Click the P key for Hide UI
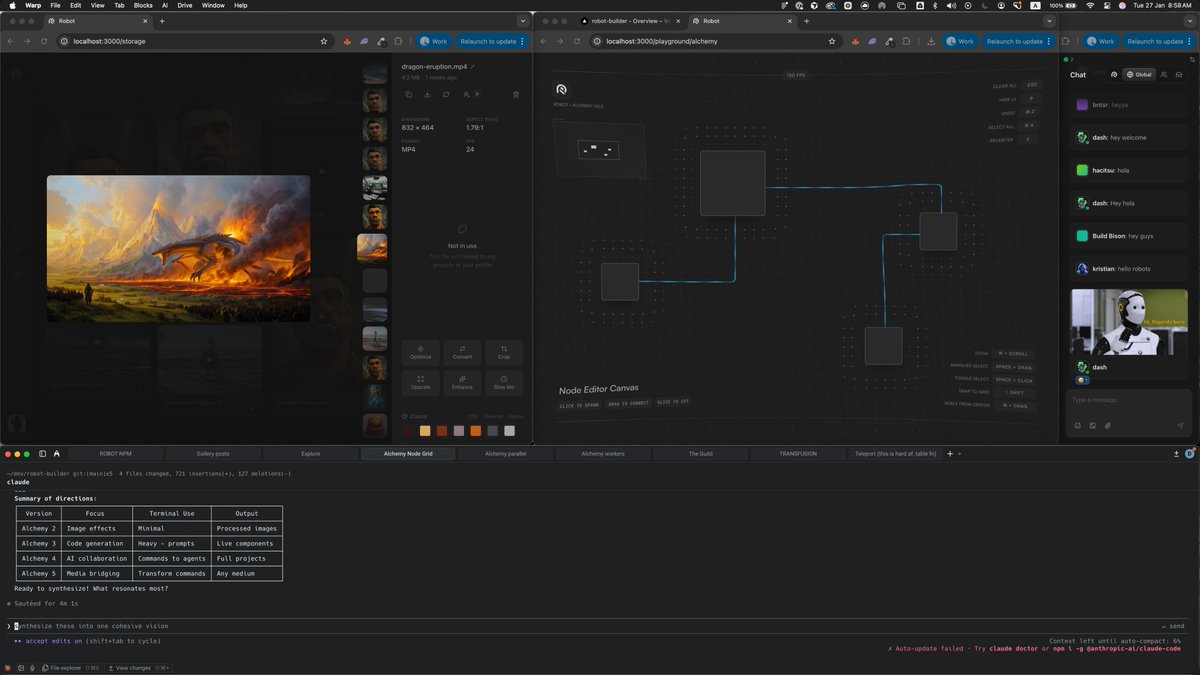The width and height of the screenshot is (1200, 675). pyautogui.click(x=1031, y=99)
